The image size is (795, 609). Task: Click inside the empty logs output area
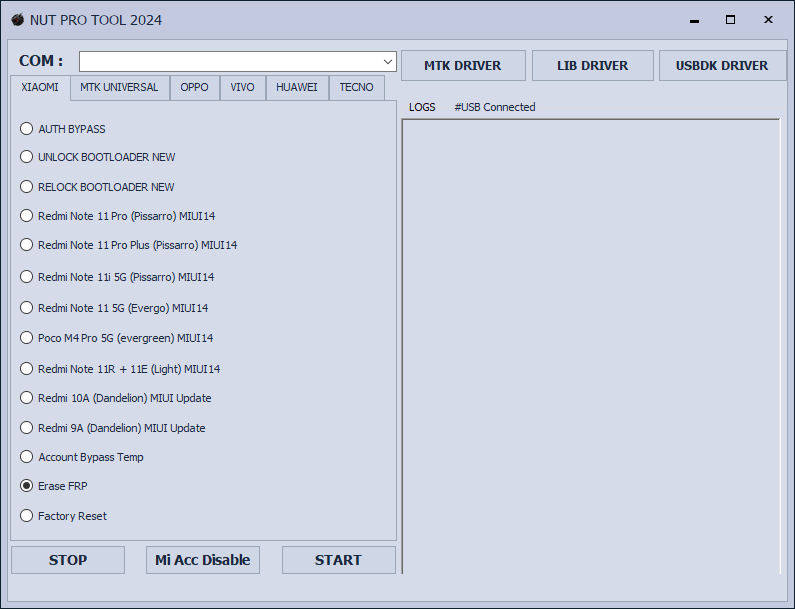(591, 346)
